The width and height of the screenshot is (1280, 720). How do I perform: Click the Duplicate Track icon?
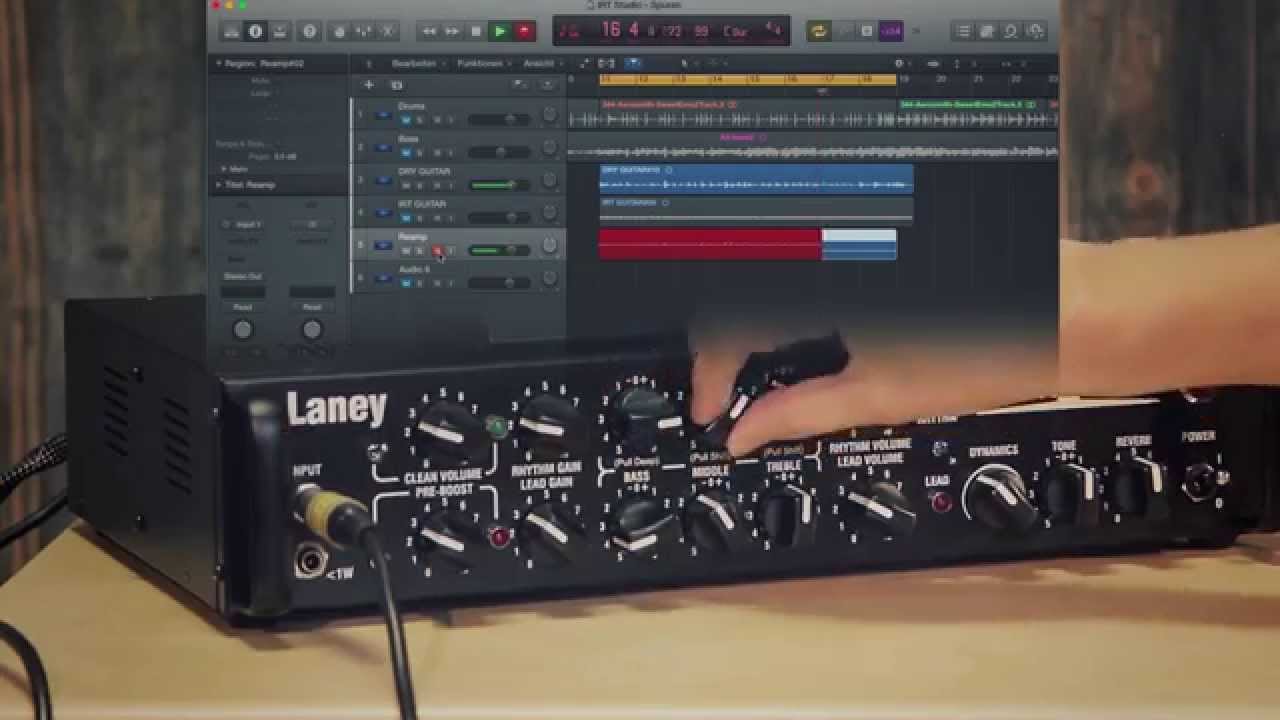pyautogui.click(x=396, y=86)
